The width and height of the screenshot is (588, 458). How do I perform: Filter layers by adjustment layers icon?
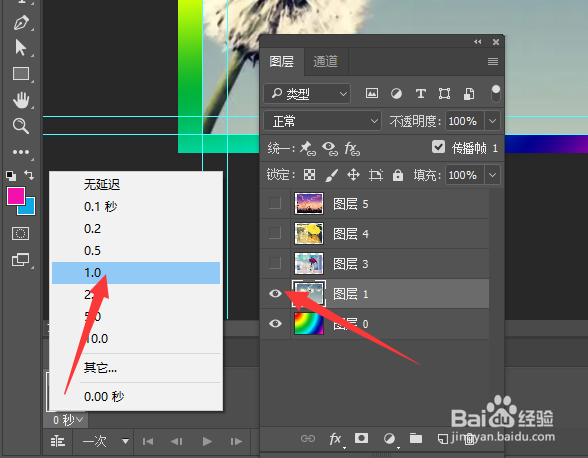tap(396, 93)
